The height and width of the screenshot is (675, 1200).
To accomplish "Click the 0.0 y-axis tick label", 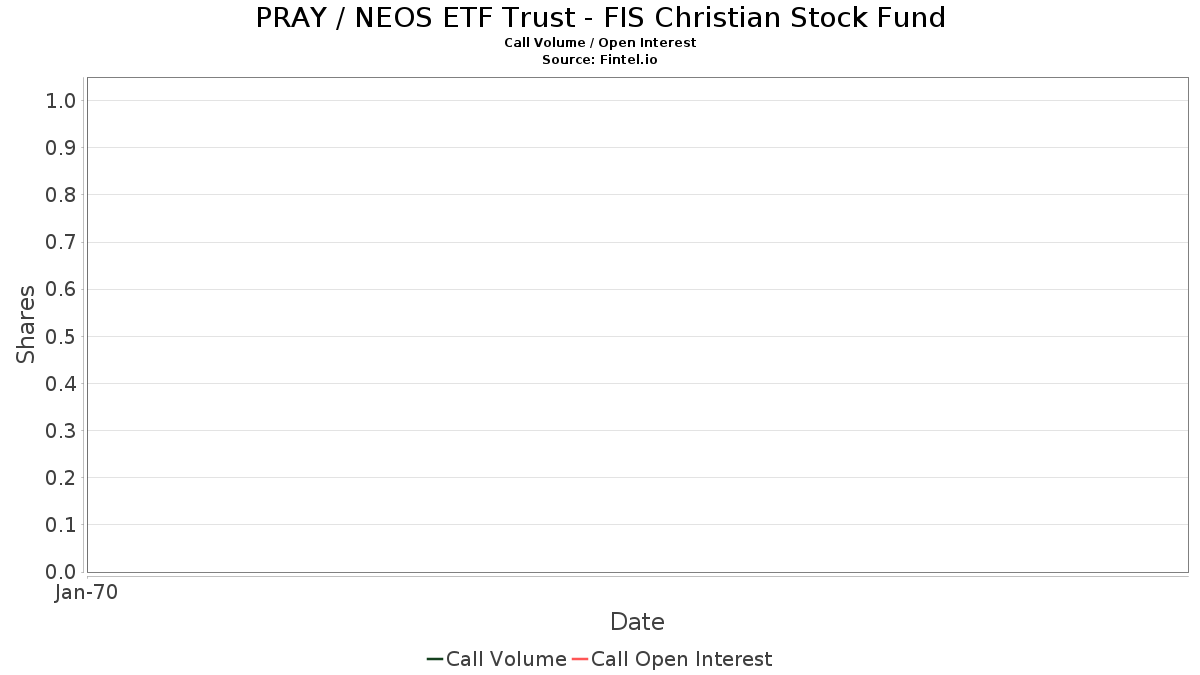I will (x=61, y=572).
